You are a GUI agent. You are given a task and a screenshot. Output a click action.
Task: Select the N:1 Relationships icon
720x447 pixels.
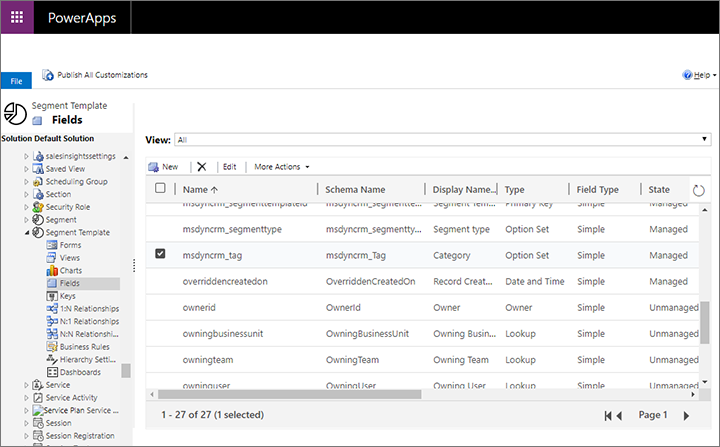point(52,321)
